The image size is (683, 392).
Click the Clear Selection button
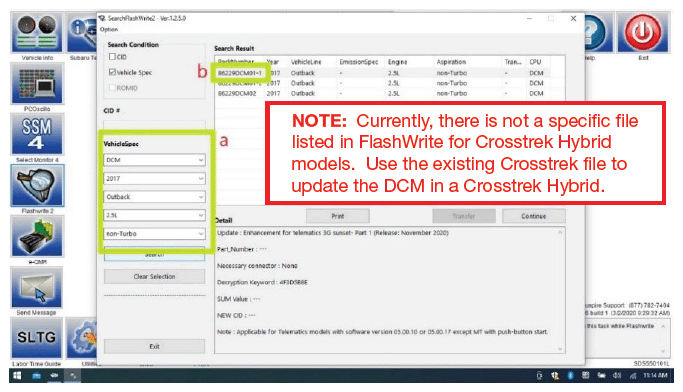tap(154, 277)
